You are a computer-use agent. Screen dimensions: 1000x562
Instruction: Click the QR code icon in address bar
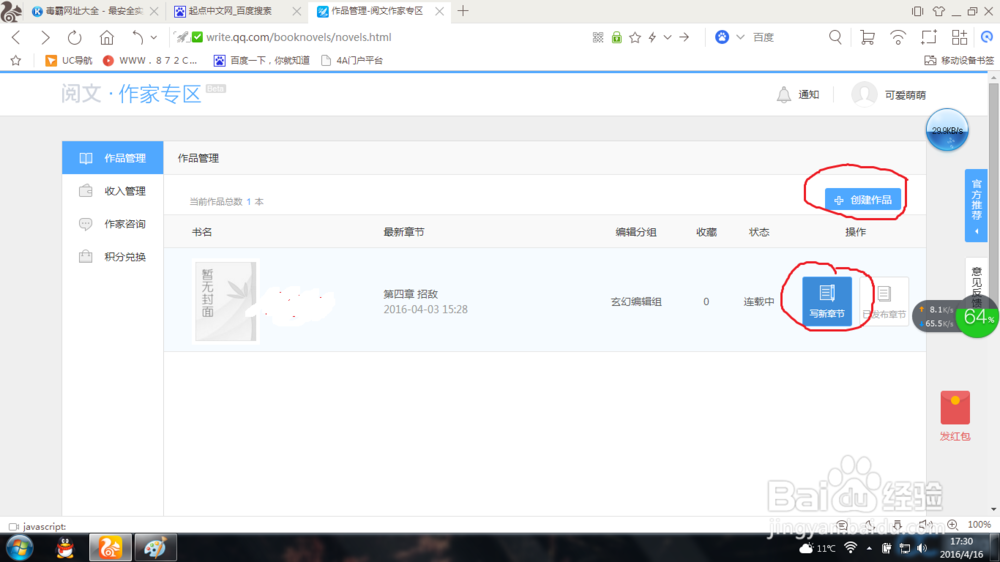(598, 38)
